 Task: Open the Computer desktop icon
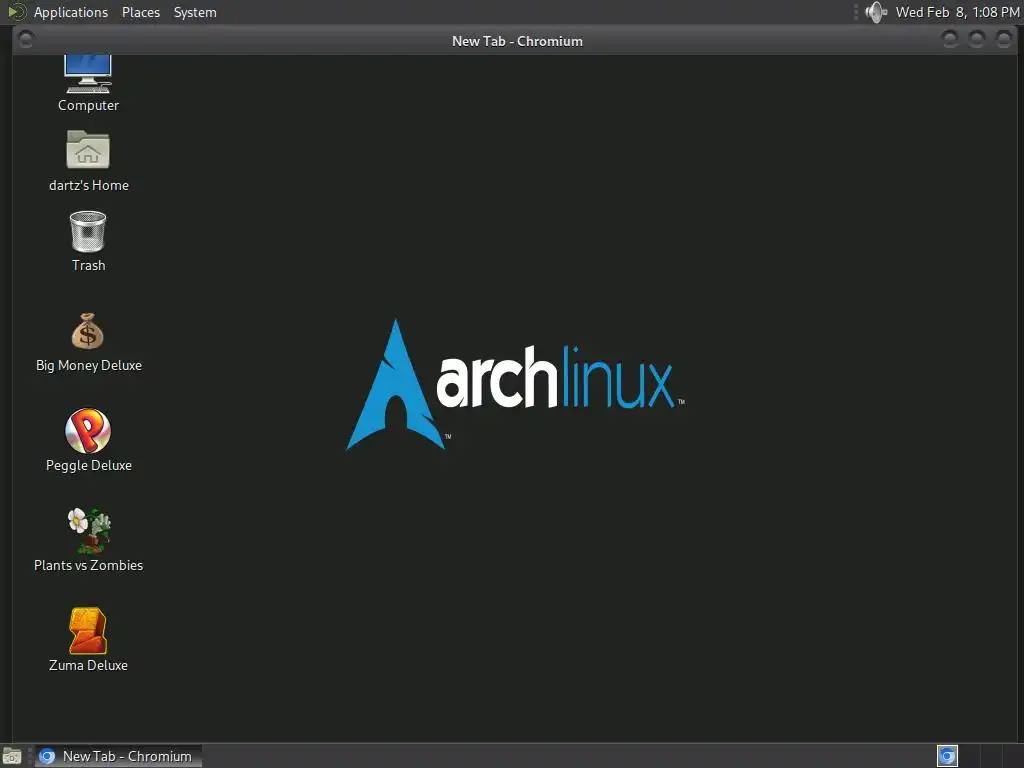(x=88, y=74)
